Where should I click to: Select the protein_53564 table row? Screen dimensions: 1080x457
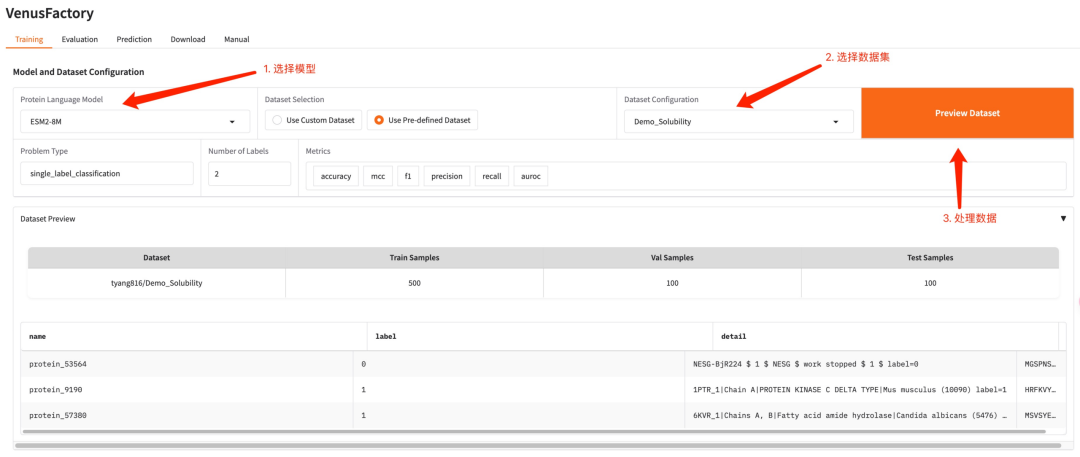pyautogui.click(x=190, y=364)
